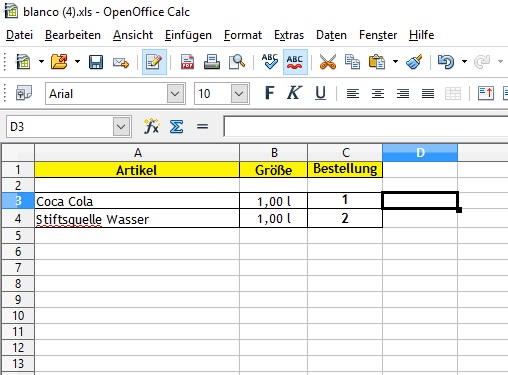
Task: Select the Format Paintbrush icon
Action: (414, 62)
